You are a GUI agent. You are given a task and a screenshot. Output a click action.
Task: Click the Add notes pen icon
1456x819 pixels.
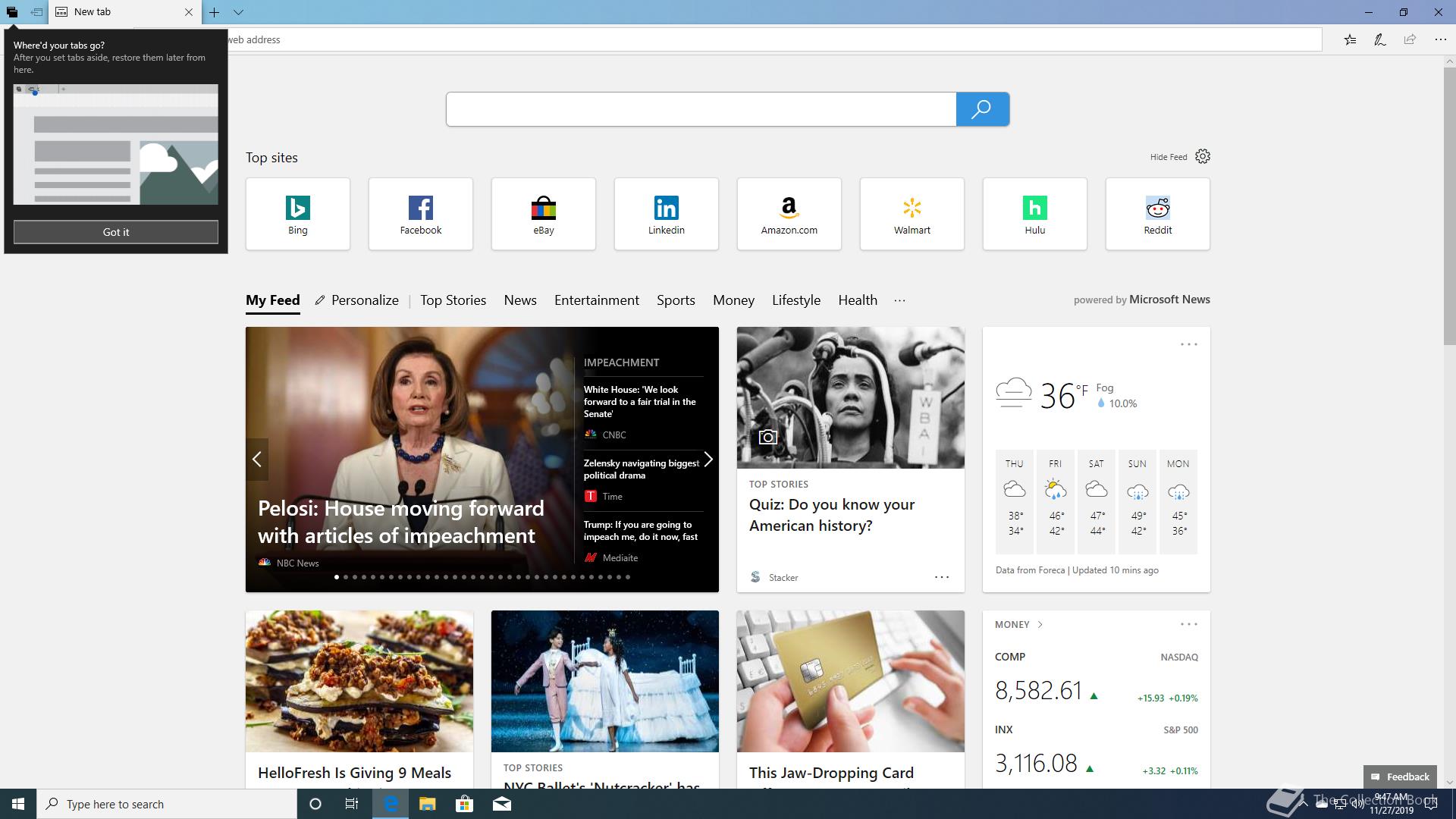pyautogui.click(x=1380, y=39)
